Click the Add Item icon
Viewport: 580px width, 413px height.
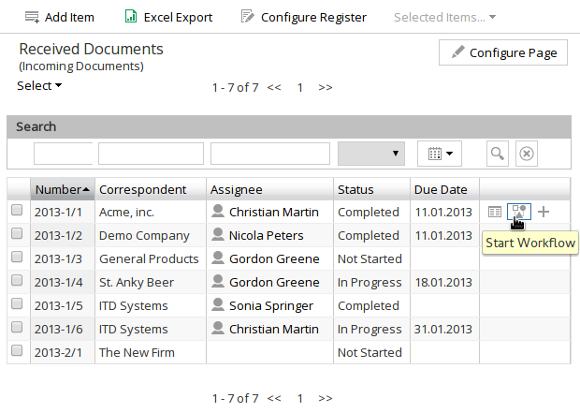pos(32,17)
